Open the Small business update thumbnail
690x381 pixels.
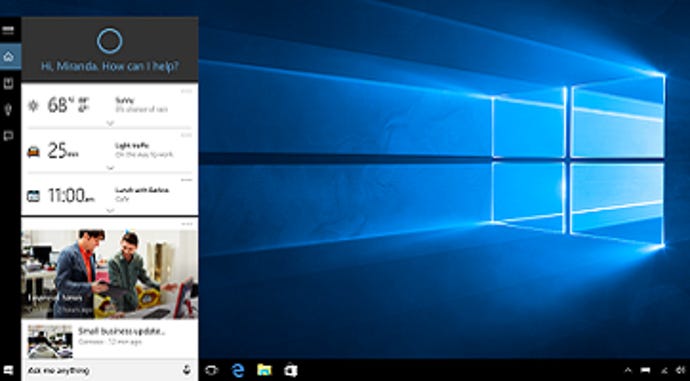pyautogui.click(x=50, y=341)
